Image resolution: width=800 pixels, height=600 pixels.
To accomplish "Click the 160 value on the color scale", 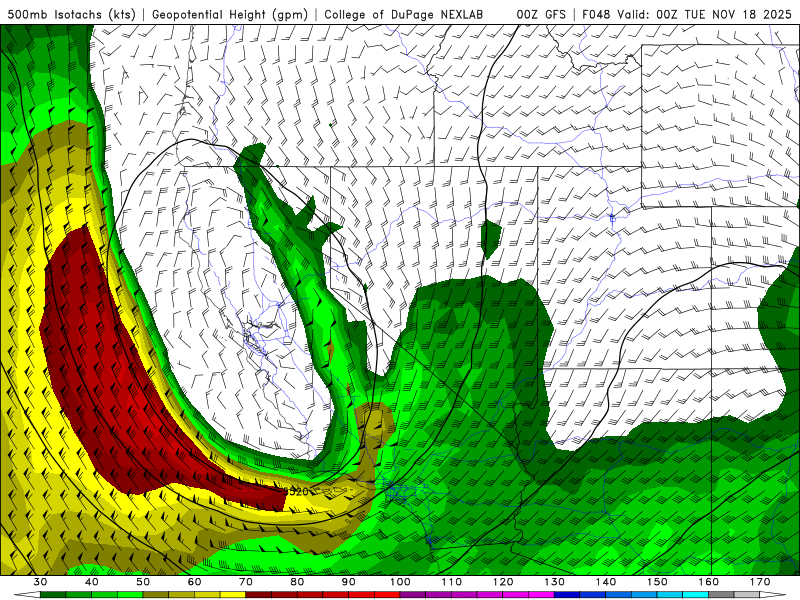I will coord(709,582).
